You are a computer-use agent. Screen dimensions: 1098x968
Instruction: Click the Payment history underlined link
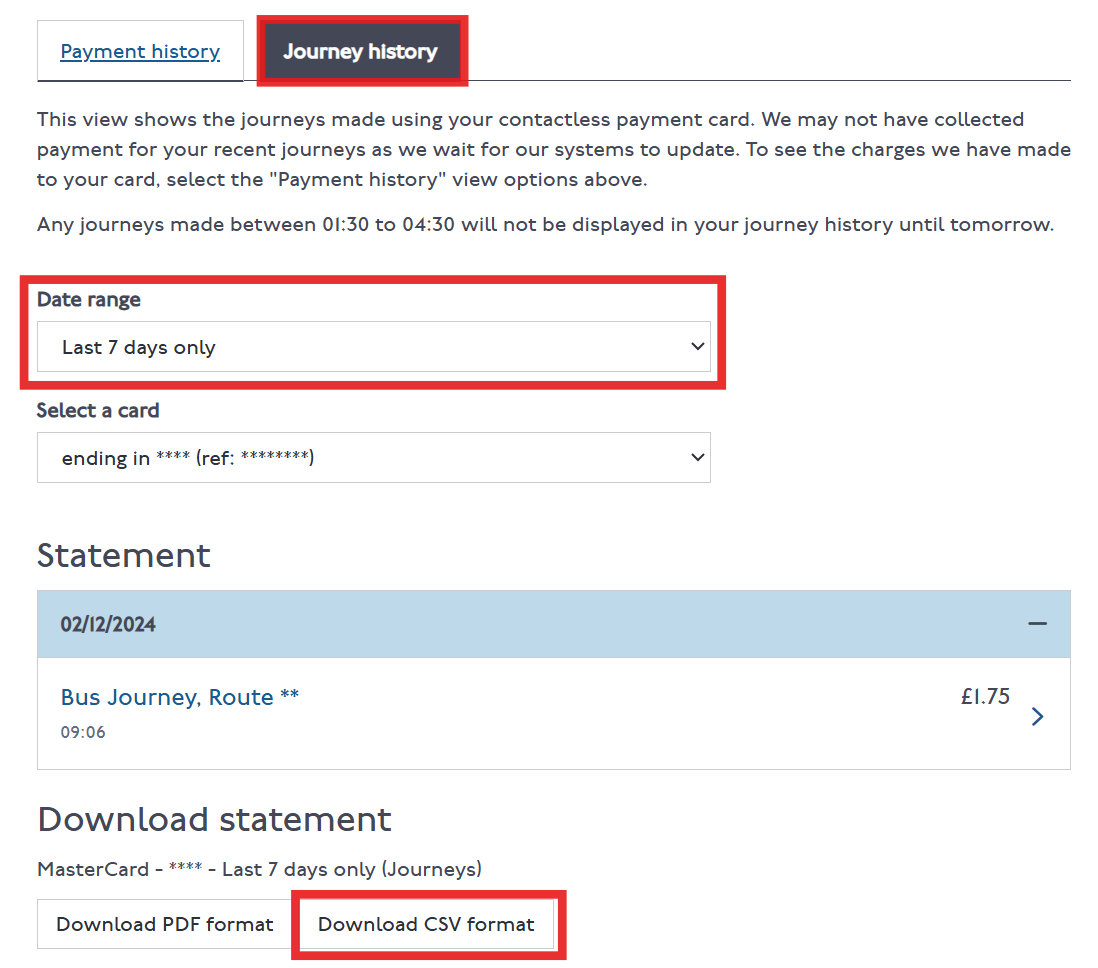(139, 51)
